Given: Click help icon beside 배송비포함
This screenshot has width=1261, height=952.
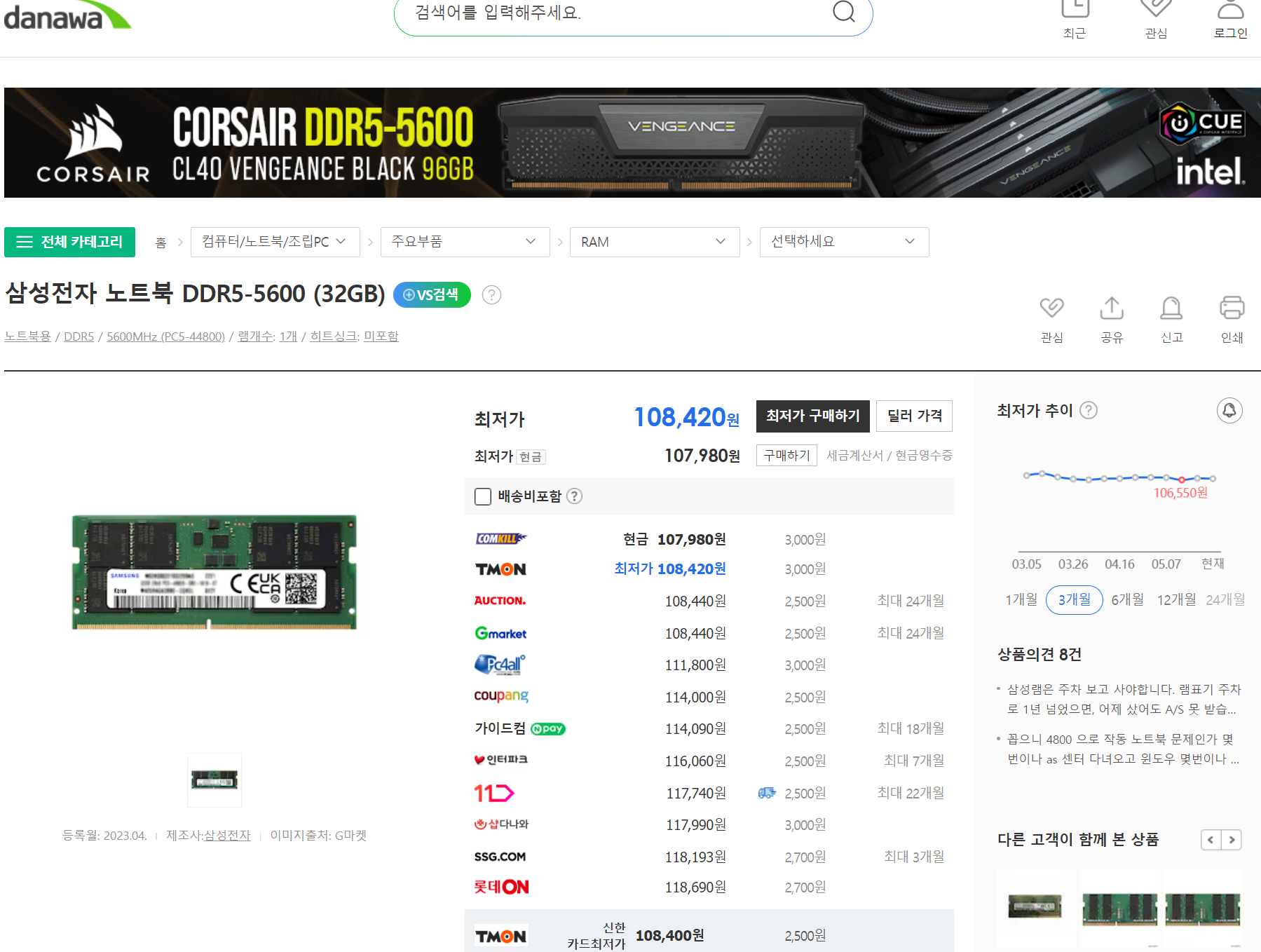Looking at the screenshot, I should [x=574, y=496].
